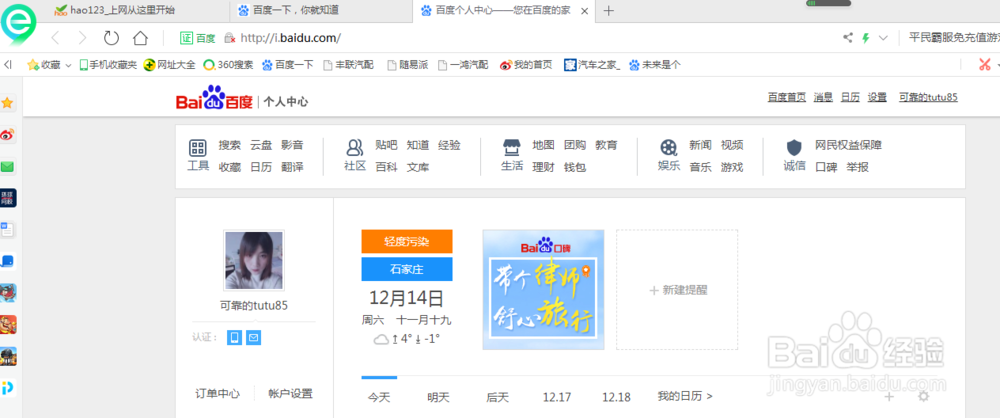The width and height of the screenshot is (1000, 418).
Task: Open 帐户设置 link
Action: 291,394
